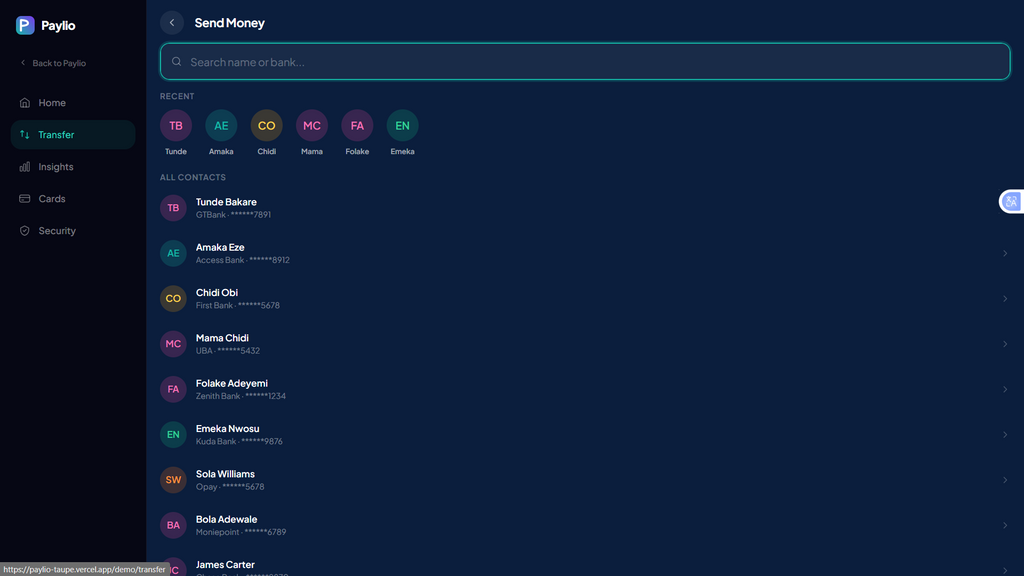Click the GTBank account number text

[233, 215]
